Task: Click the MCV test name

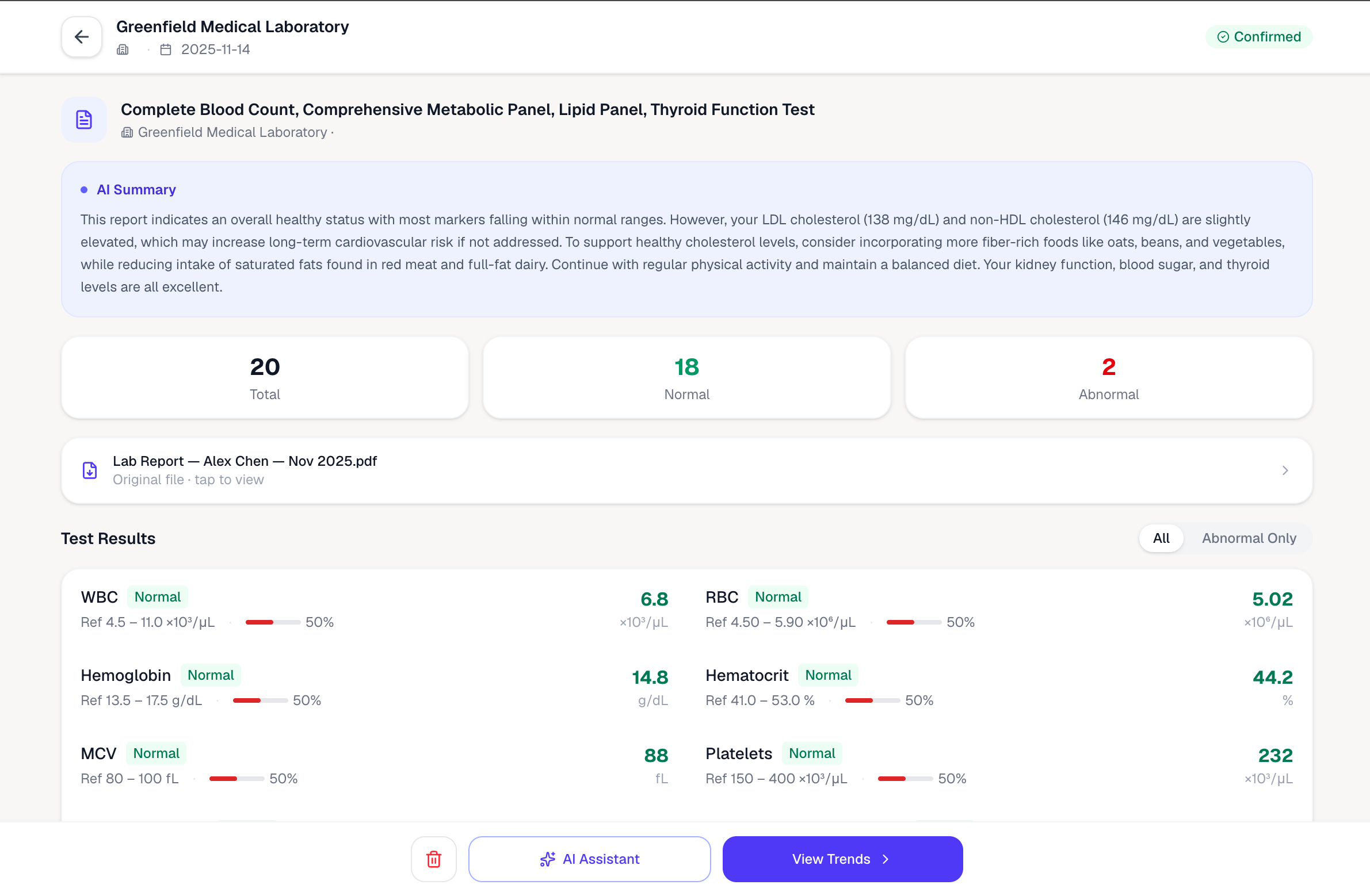Action: tap(98, 753)
